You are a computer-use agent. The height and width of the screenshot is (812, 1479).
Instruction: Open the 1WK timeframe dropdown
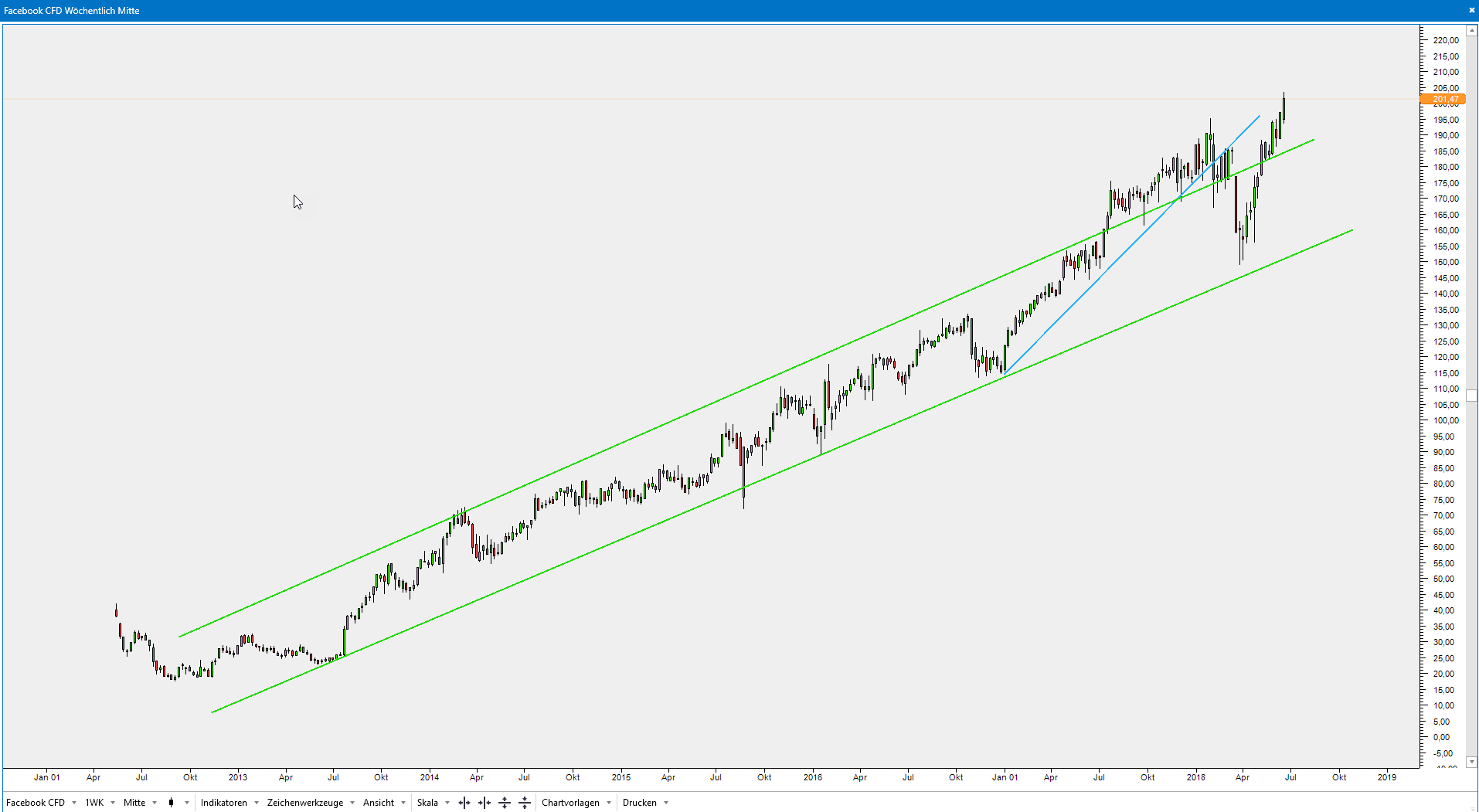[100, 803]
